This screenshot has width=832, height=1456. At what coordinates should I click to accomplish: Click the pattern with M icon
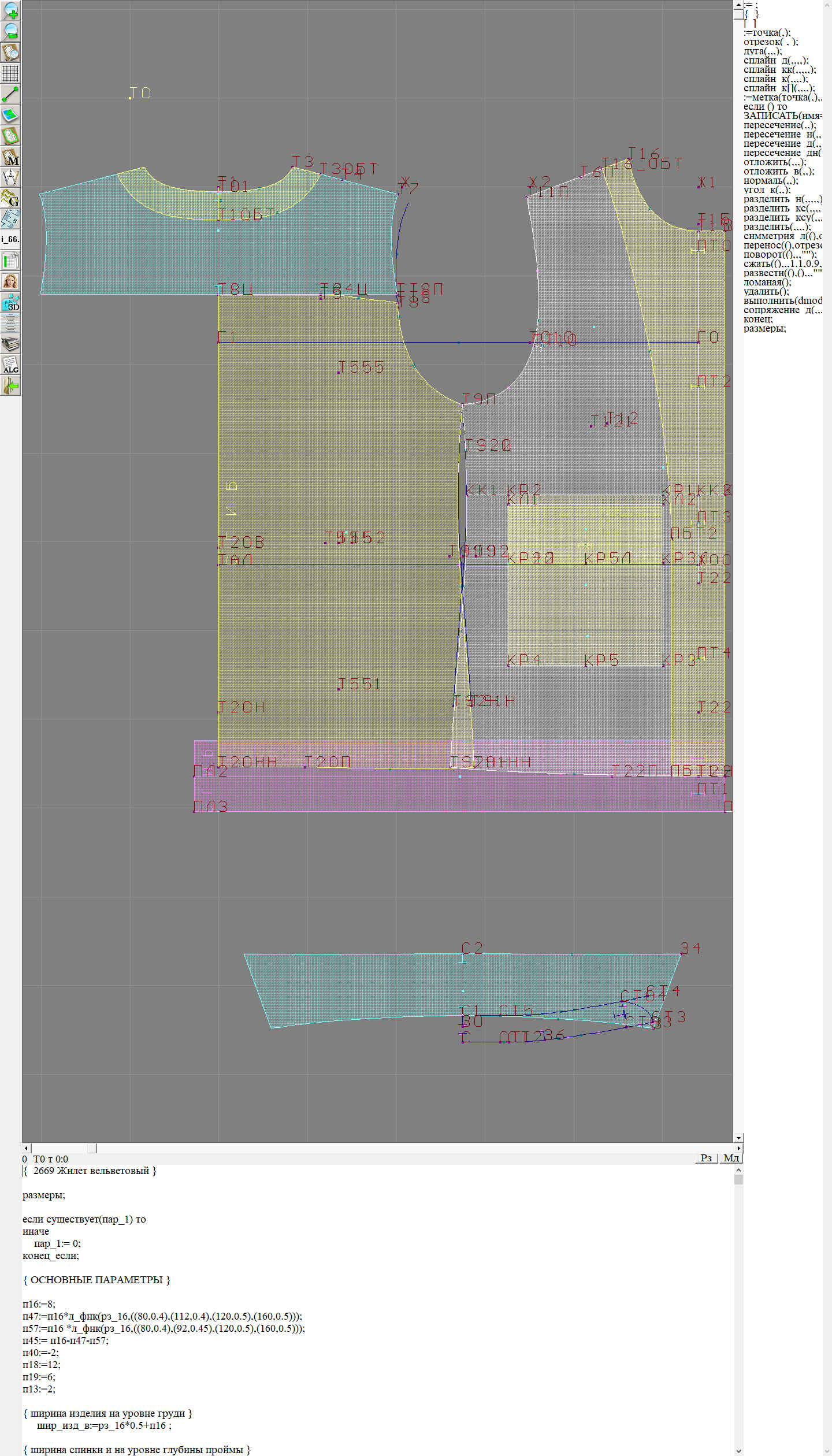(x=10, y=157)
